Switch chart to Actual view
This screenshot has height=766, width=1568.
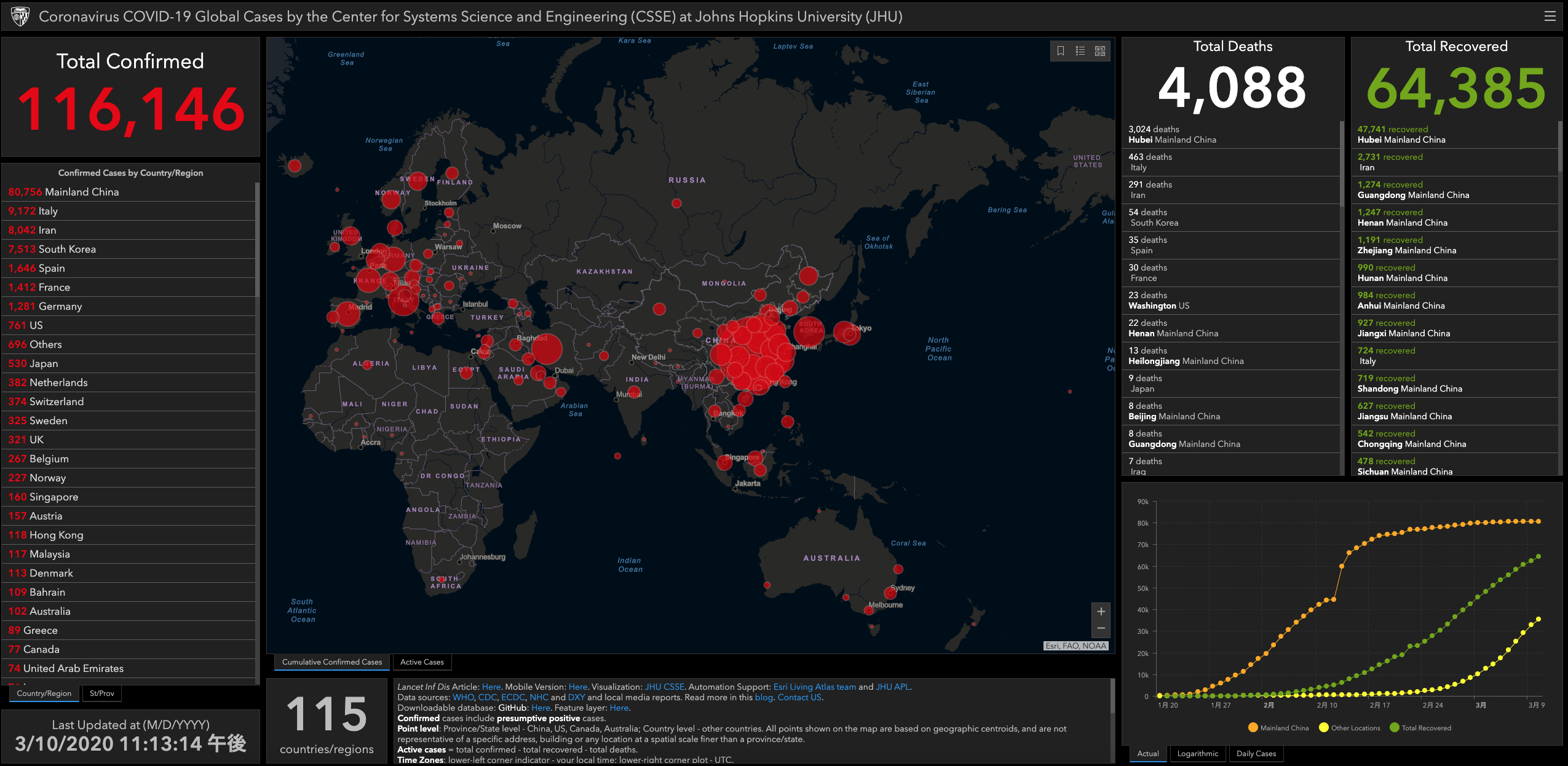click(1148, 754)
